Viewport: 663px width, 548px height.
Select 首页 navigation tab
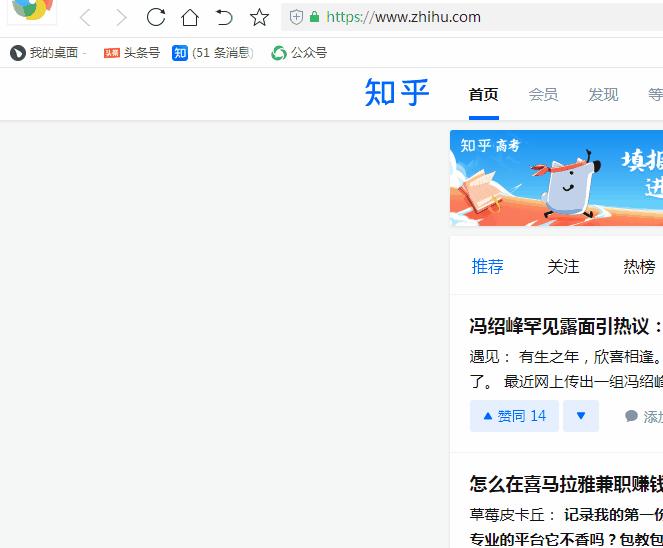coord(483,94)
